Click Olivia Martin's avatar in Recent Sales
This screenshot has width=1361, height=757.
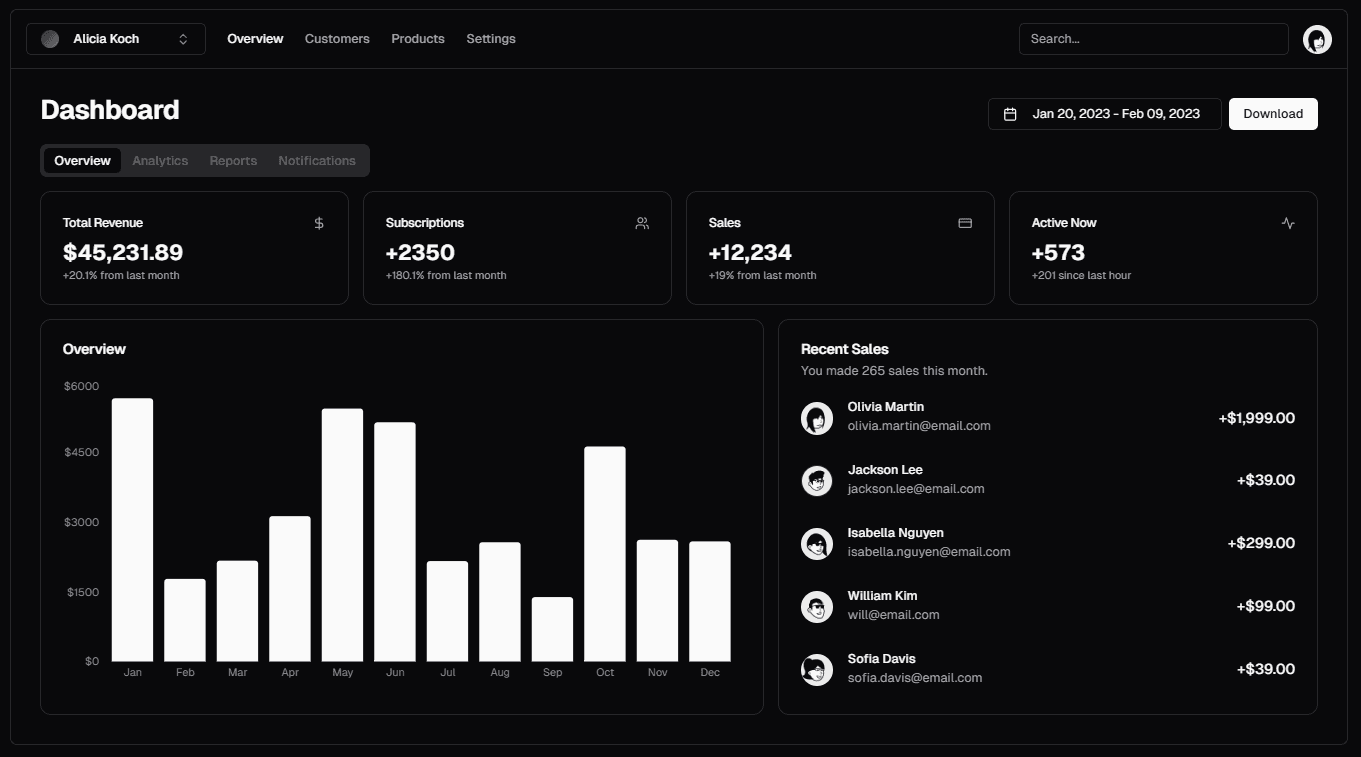coord(817,418)
